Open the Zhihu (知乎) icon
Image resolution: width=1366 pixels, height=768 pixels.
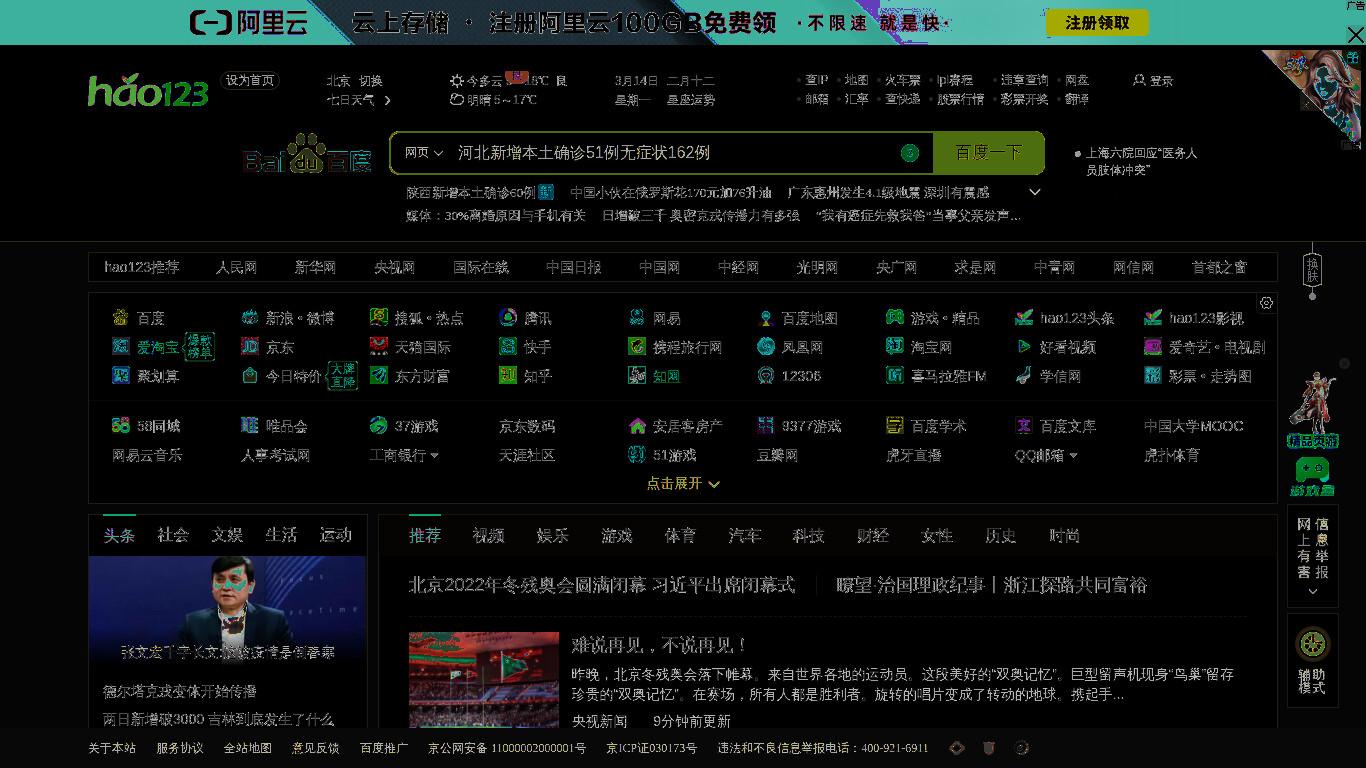point(508,376)
